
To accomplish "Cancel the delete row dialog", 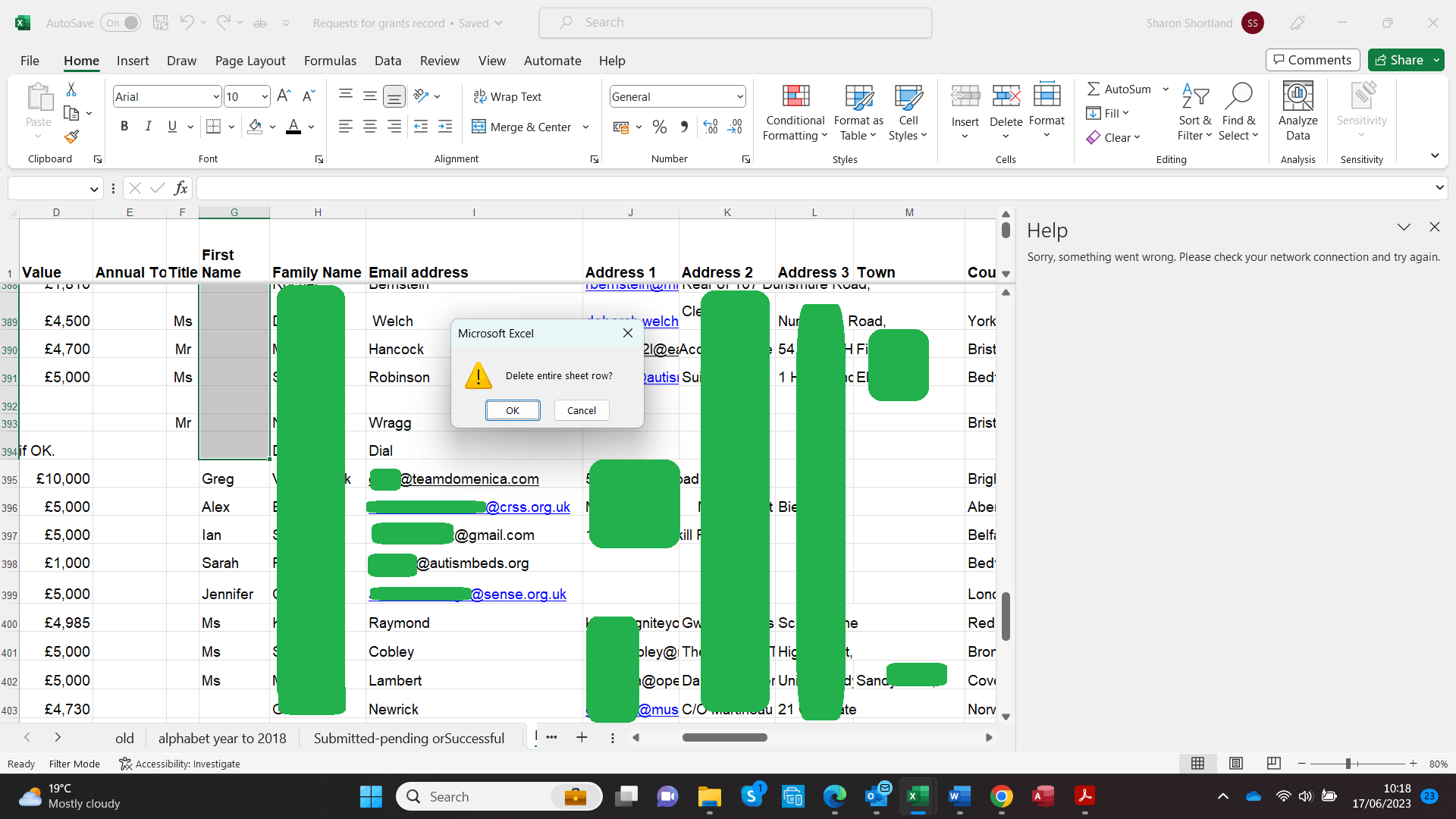I will pos(582,410).
